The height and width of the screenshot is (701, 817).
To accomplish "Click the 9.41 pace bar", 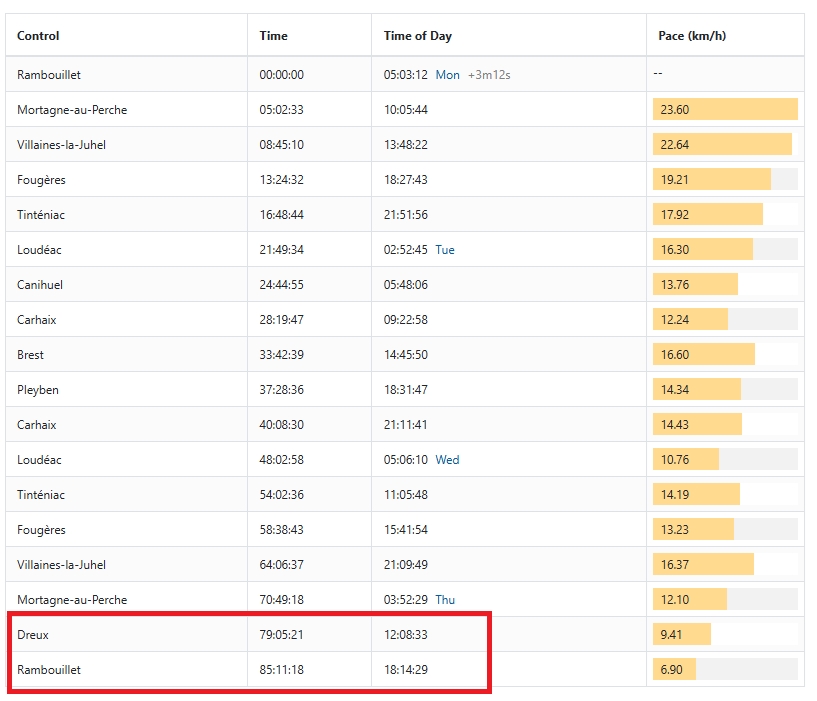I will pyautogui.click(x=682, y=634).
